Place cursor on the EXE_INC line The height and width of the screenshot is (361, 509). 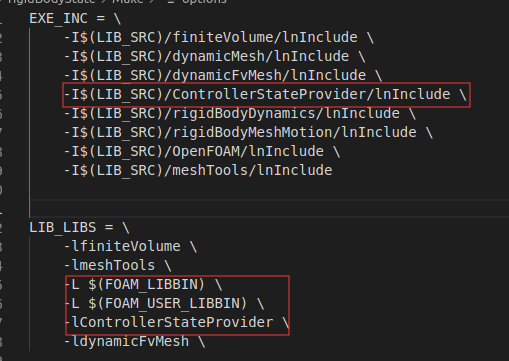point(75,19)
